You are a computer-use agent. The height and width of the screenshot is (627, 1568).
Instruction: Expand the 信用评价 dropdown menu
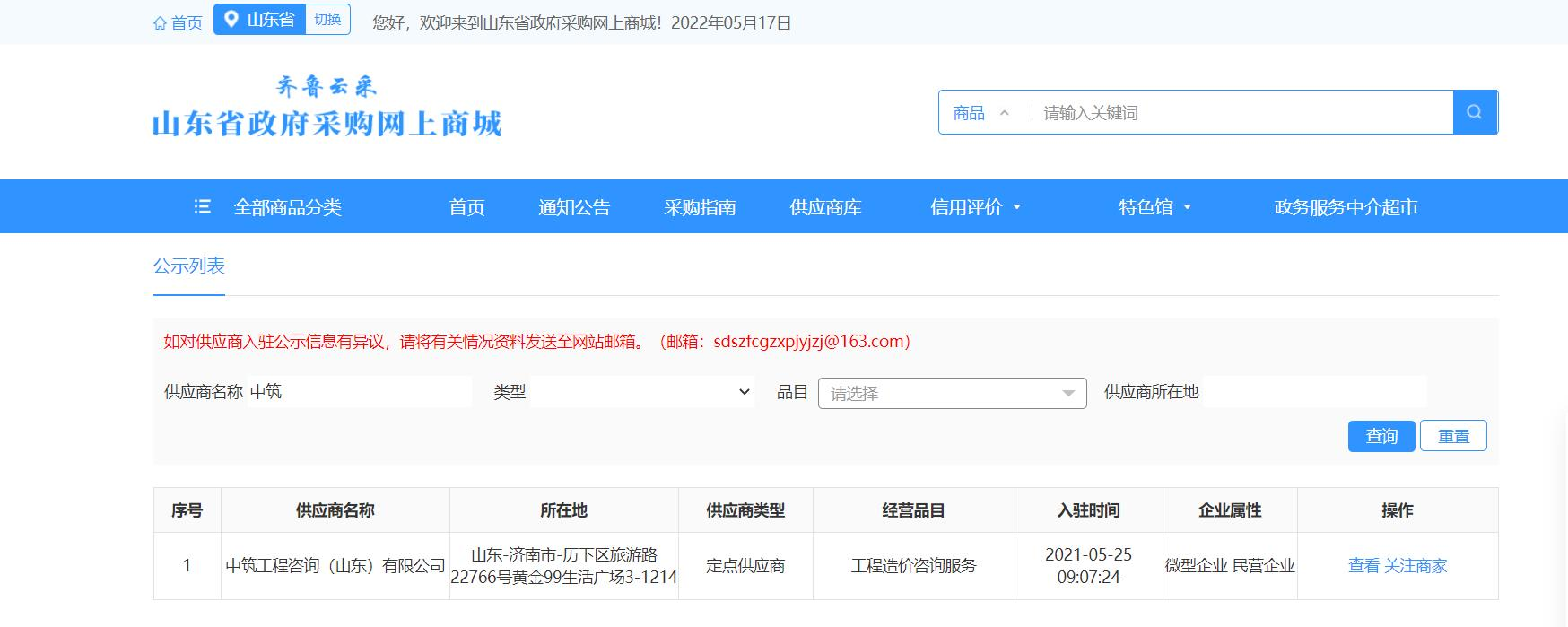click(x=975, y=207)
